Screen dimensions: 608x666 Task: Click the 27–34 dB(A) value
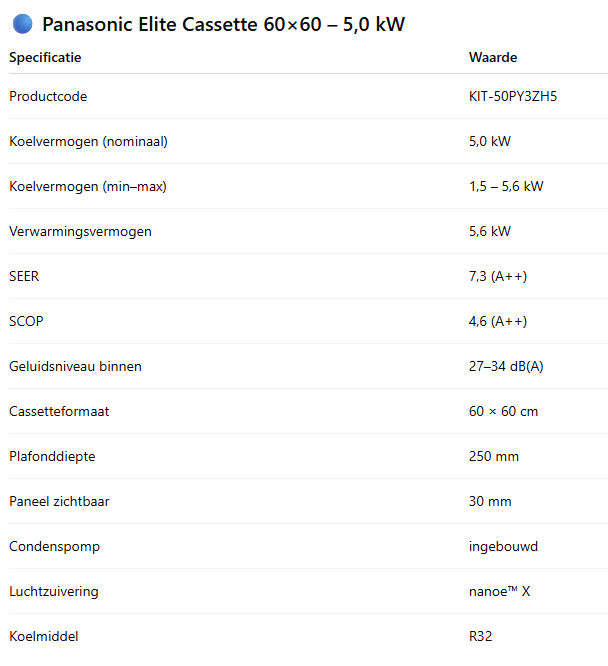506,367
